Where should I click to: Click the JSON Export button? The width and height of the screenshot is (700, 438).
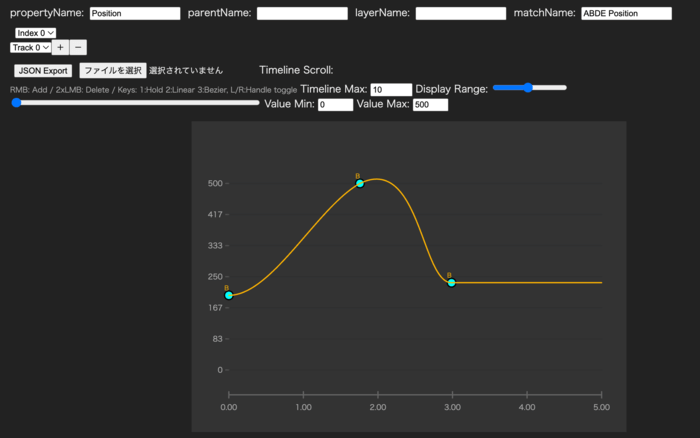(x=43, y=71)
